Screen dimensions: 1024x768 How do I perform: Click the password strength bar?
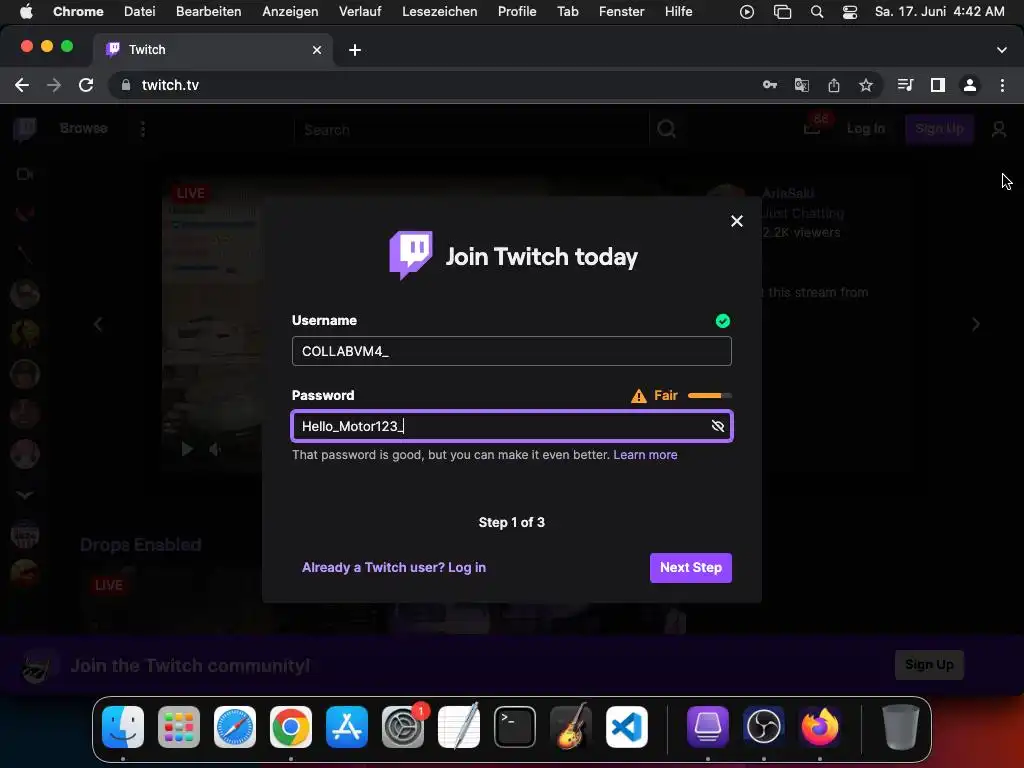[x=710, y=395]
